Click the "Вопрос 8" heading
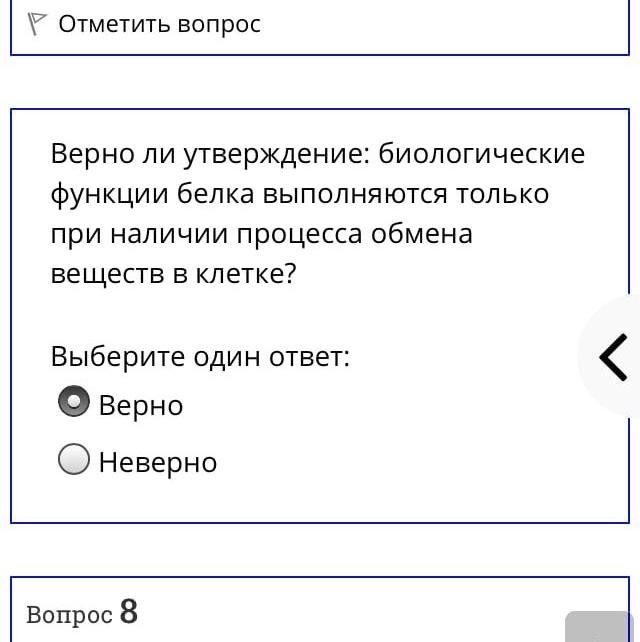Viewport: 640px width, 642px height. [82, 613]
